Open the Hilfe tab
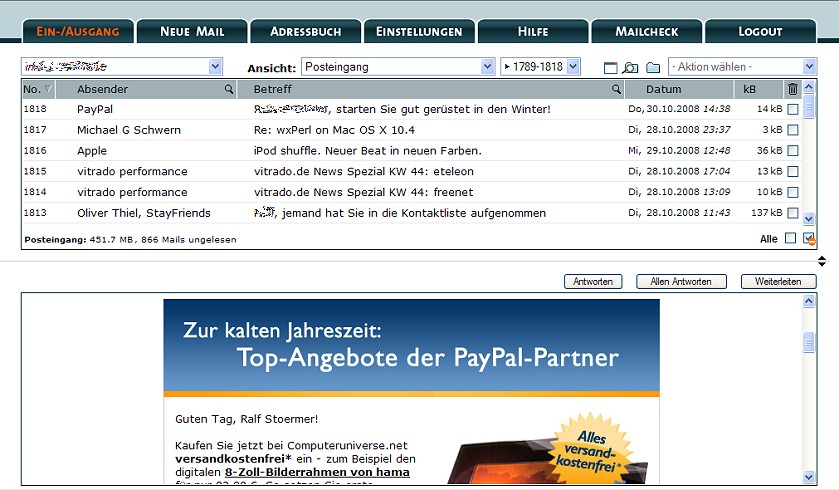Screen dimensions: 839x490 click(533, 32)
